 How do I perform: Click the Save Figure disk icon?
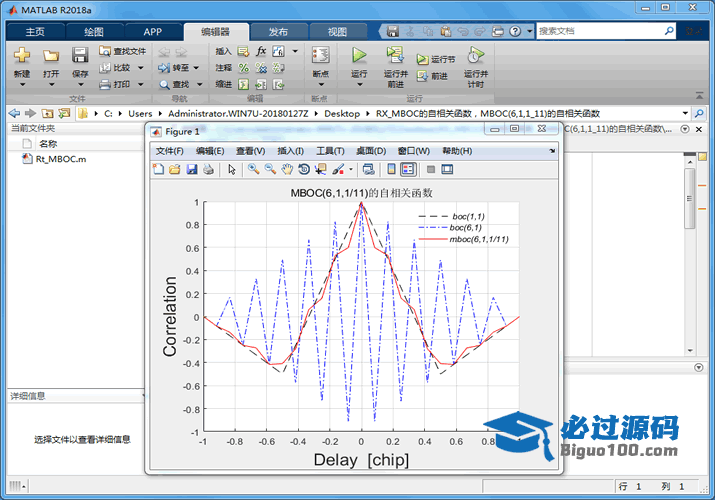click(191, 169)
